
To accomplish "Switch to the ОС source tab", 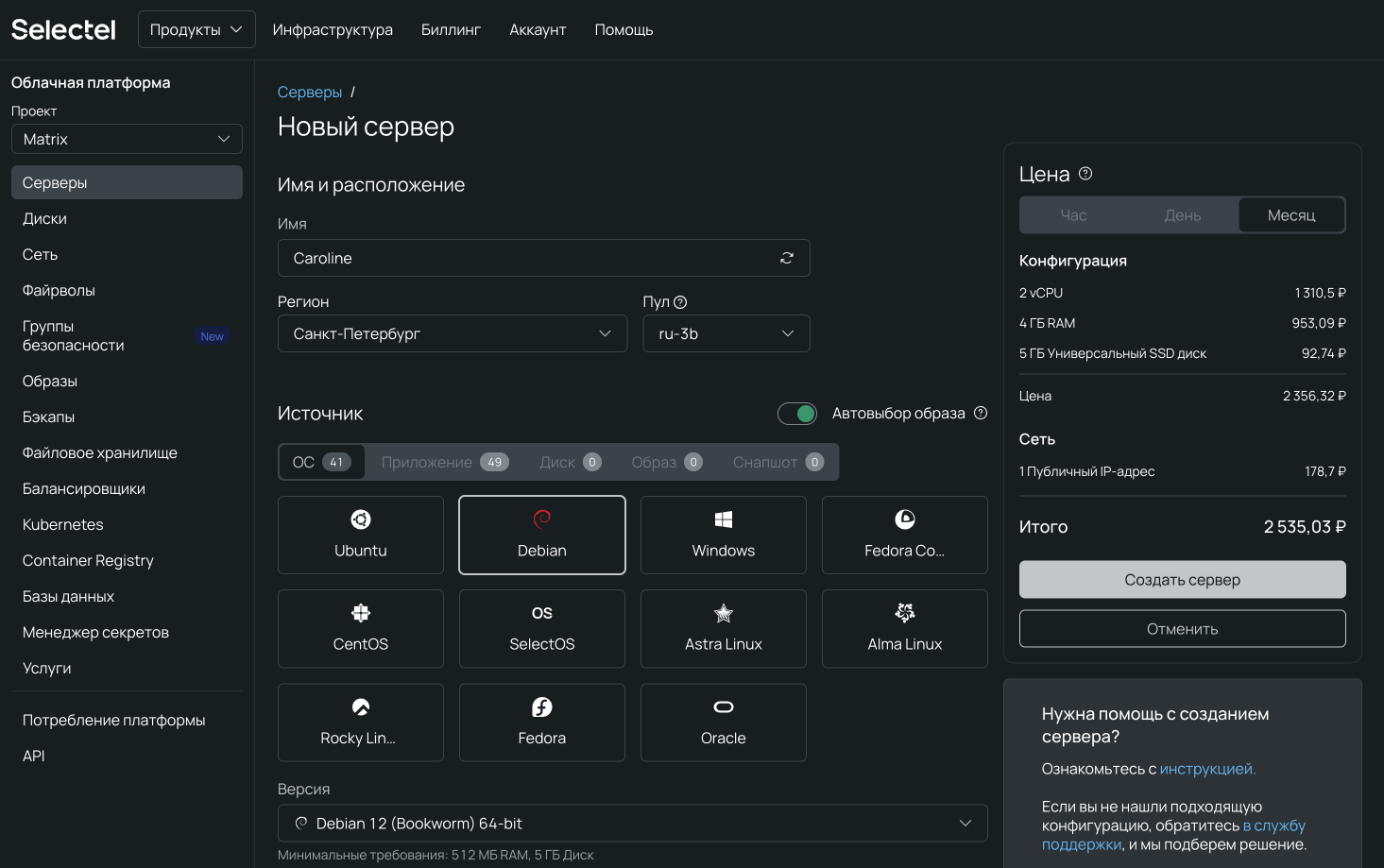I will [x=322, y=462].
